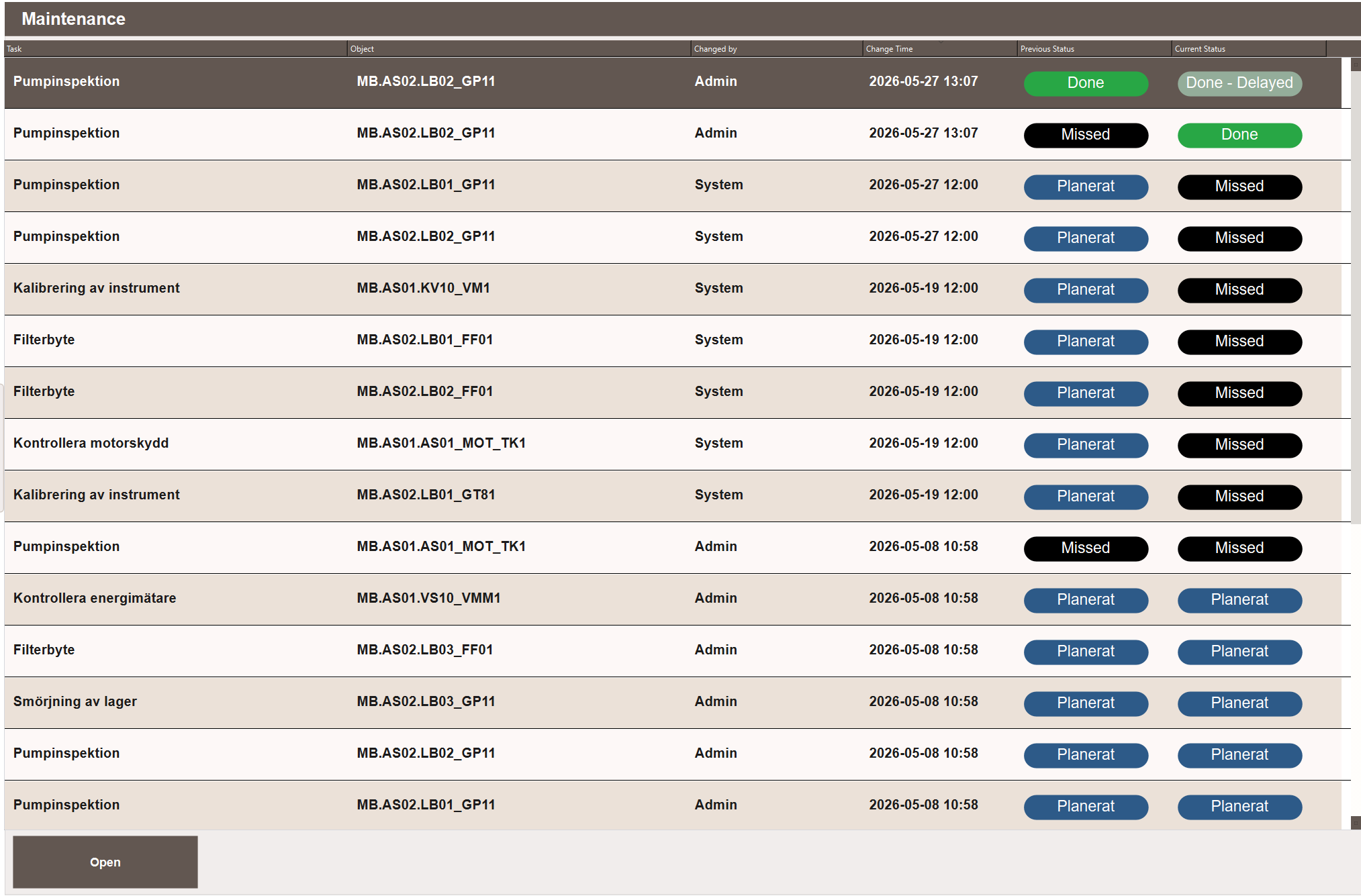Select object MB.AS02.LB03_FF01
The height and width of the screenshot is (896, 1361).
pos(424,650)
